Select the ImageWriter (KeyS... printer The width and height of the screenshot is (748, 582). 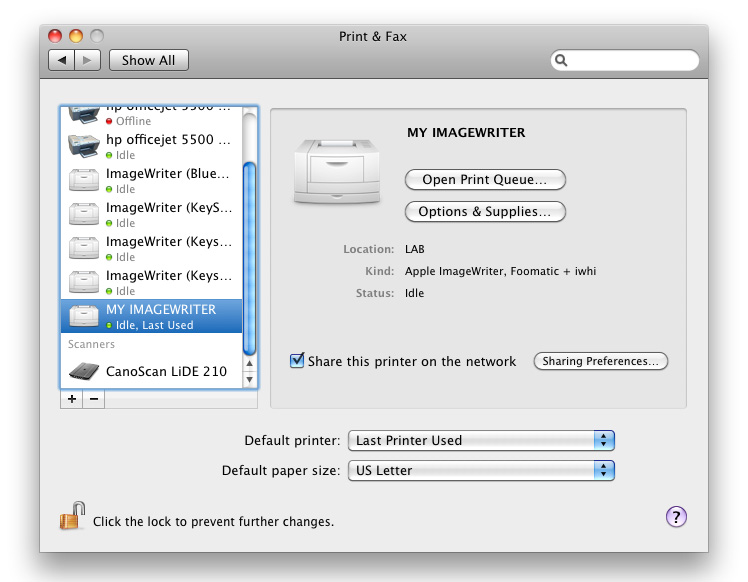click(x=152, y=214)
